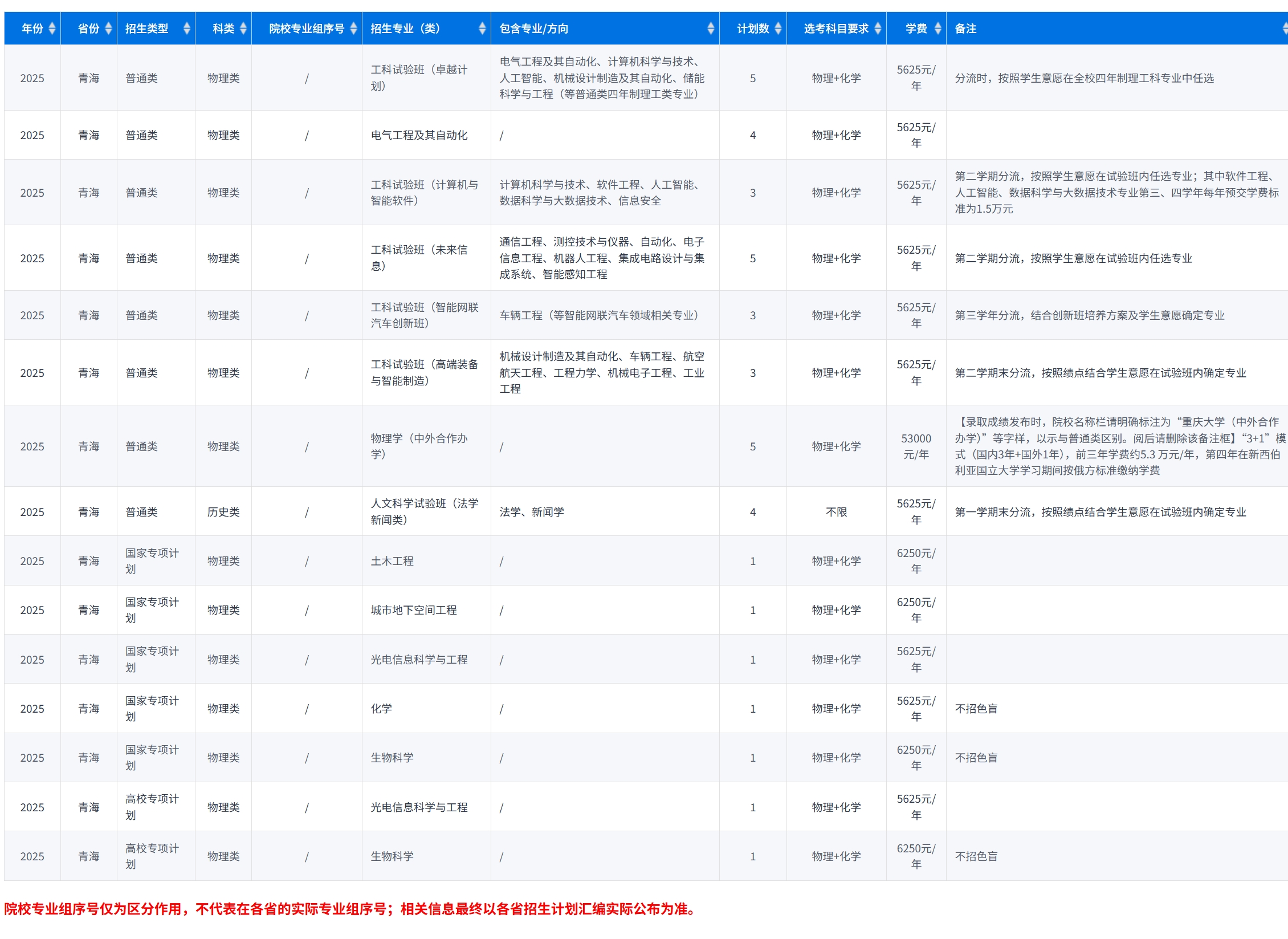1288x939 pixels.
Task: Click 53000元/年 tuition cell
Action: click(x=916, y=446)
